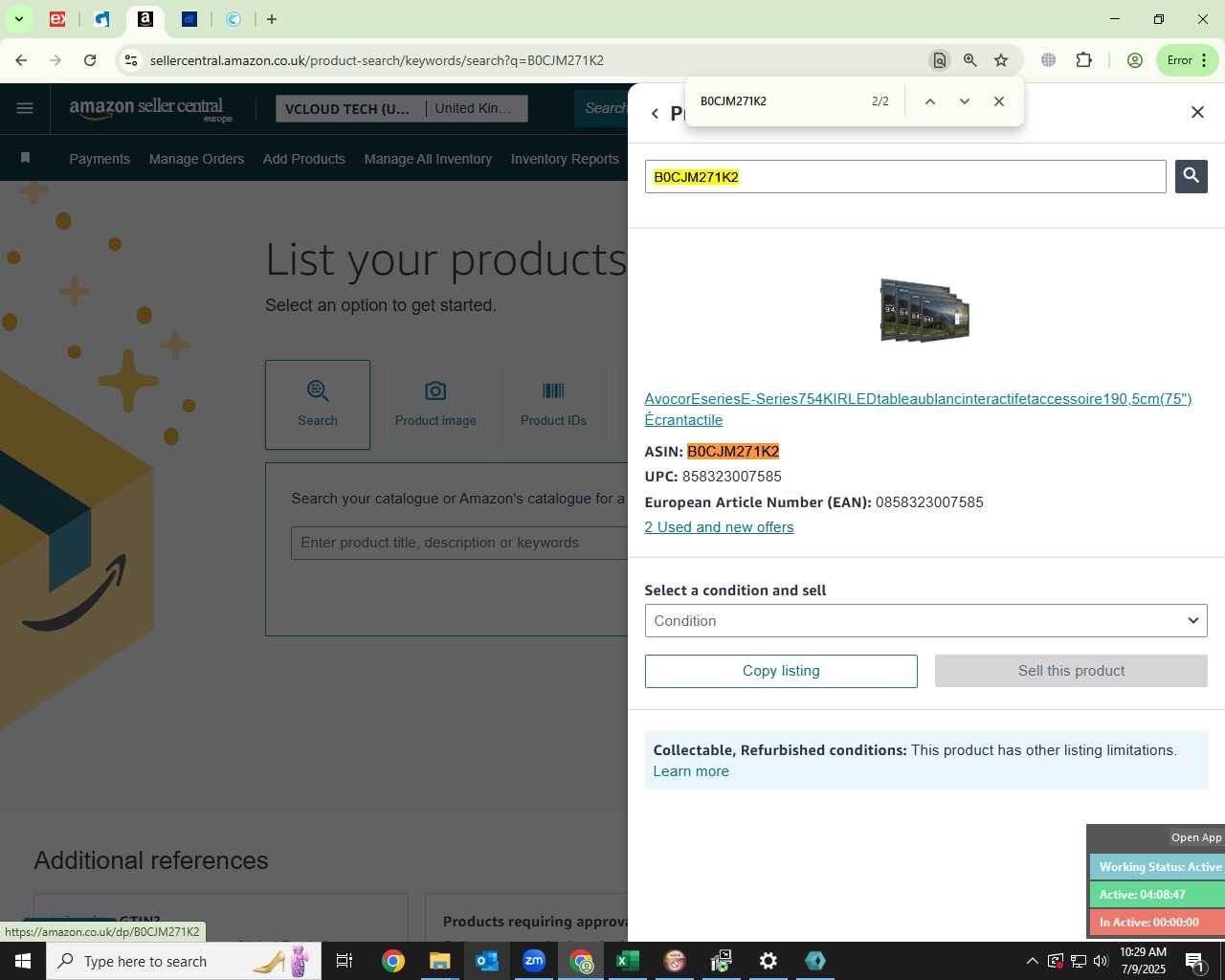
Task: Click the Windows taskbar search box
Action: [x=182, y=961]
